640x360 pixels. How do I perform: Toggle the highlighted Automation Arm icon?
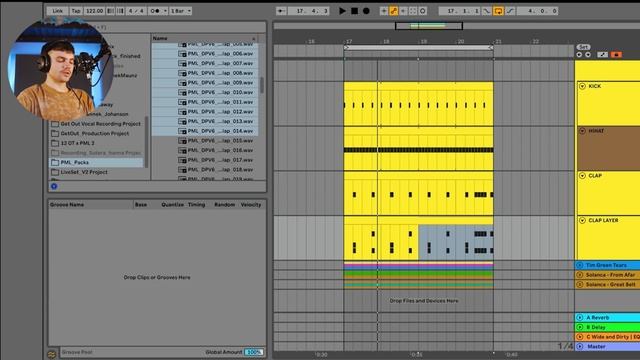[393, 11]
